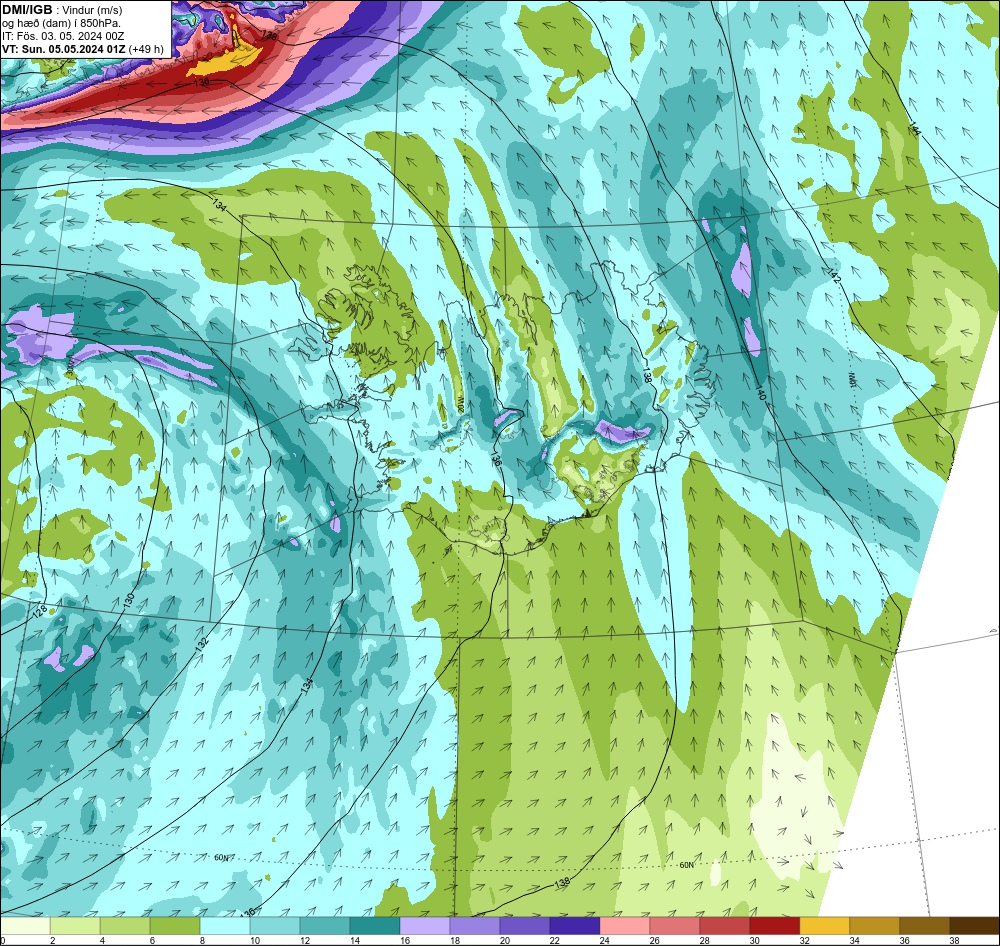The image size is (1000, 946).
Task: Click the '(+49 h)' forecast offset text
Action: [146, 49]
